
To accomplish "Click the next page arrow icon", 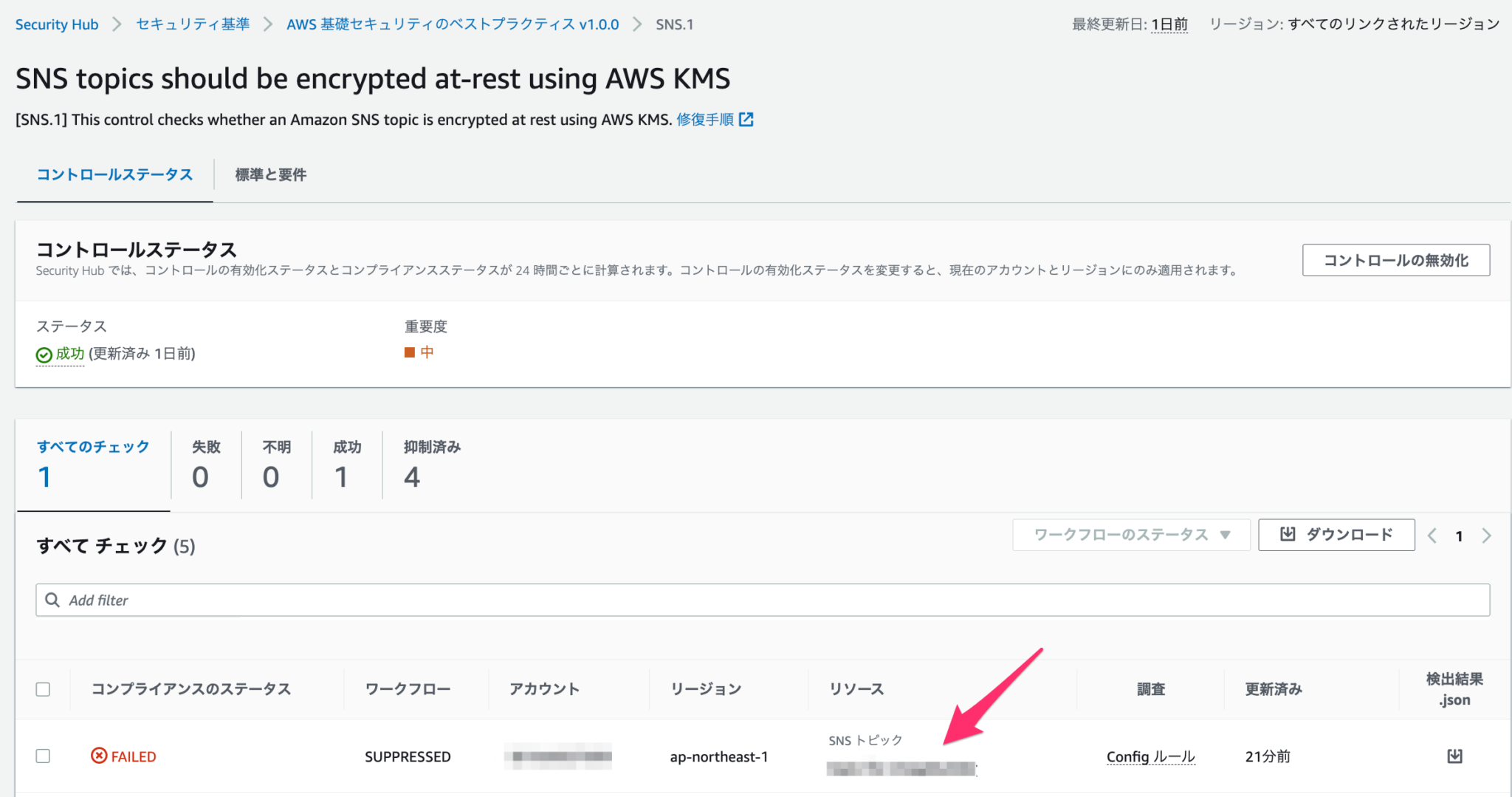I will tap(1486, 535).
